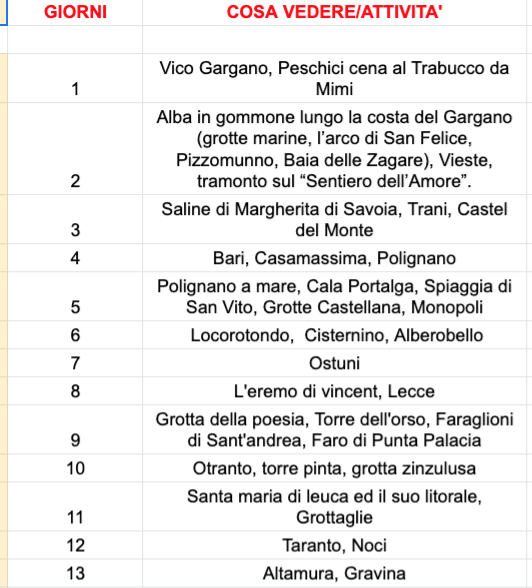Select the Bari, Casamassima, Polignano cell
The width and height of the screenshot is (532, 588).
[x=334, y=258]
